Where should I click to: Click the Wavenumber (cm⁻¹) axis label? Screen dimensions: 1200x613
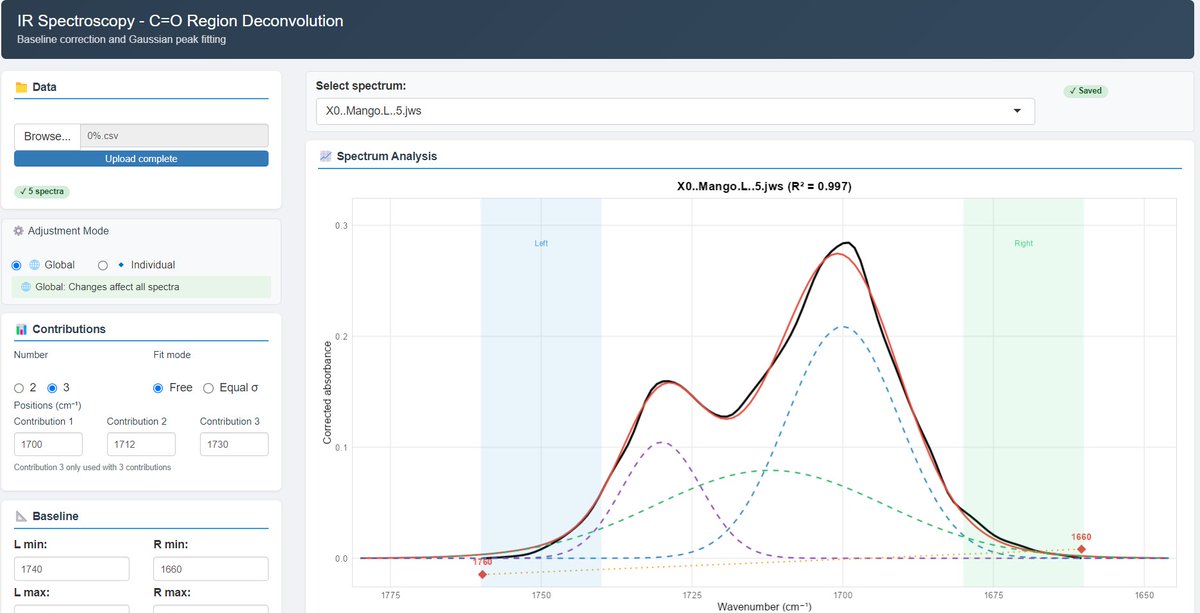pos(763,606)
